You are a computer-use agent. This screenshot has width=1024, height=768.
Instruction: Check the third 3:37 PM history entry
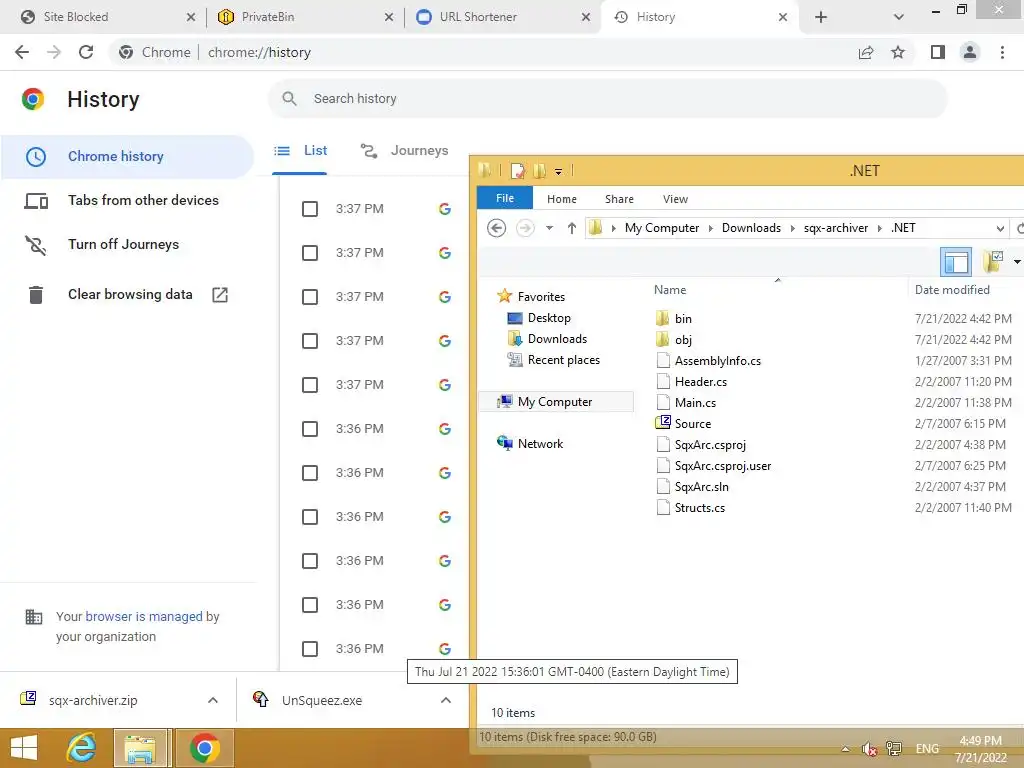click(310, 297)
